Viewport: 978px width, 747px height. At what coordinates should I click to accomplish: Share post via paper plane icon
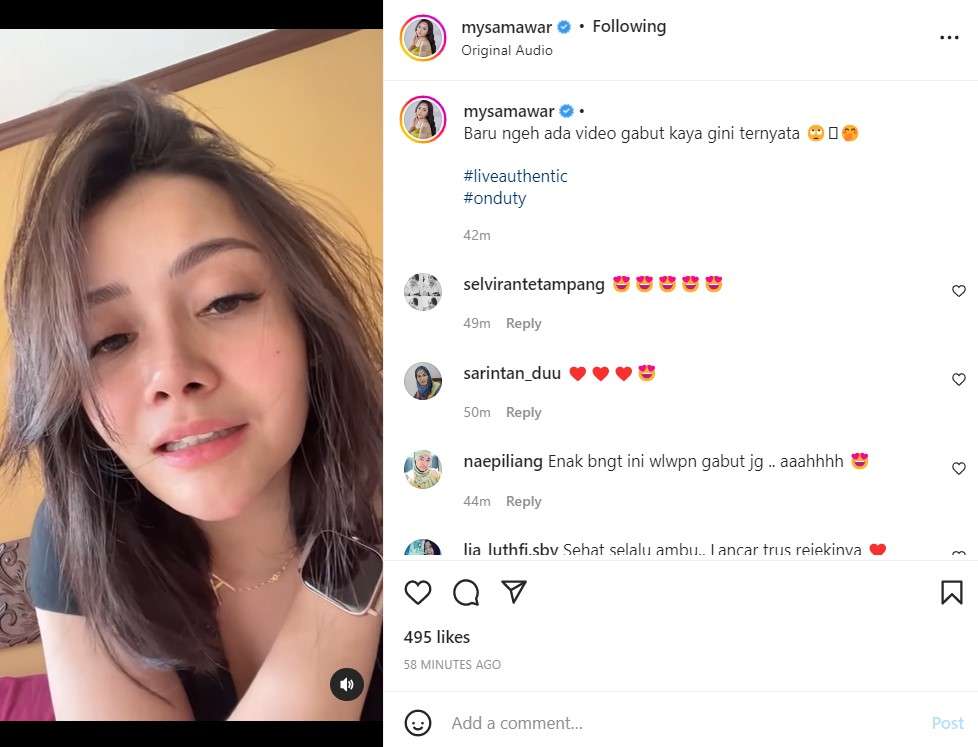click(x=514, y=592)
